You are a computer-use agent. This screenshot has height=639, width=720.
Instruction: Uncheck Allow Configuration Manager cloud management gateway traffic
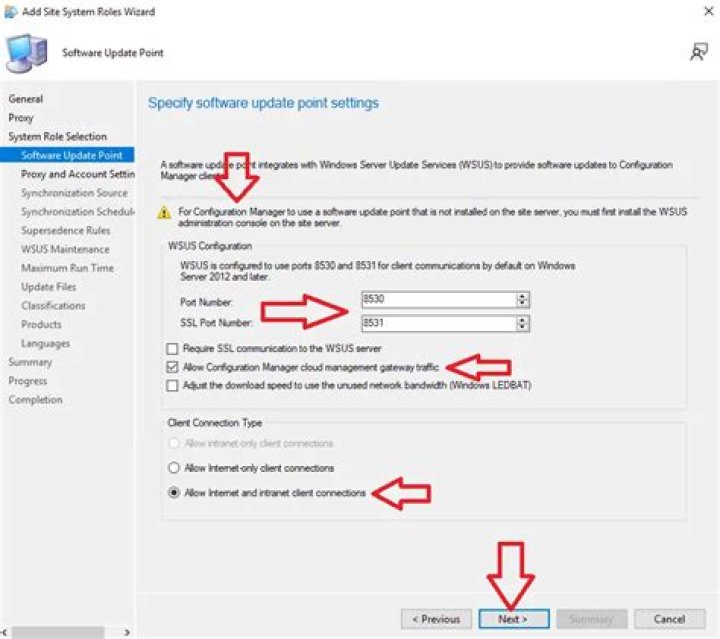(x=172, y=367)
